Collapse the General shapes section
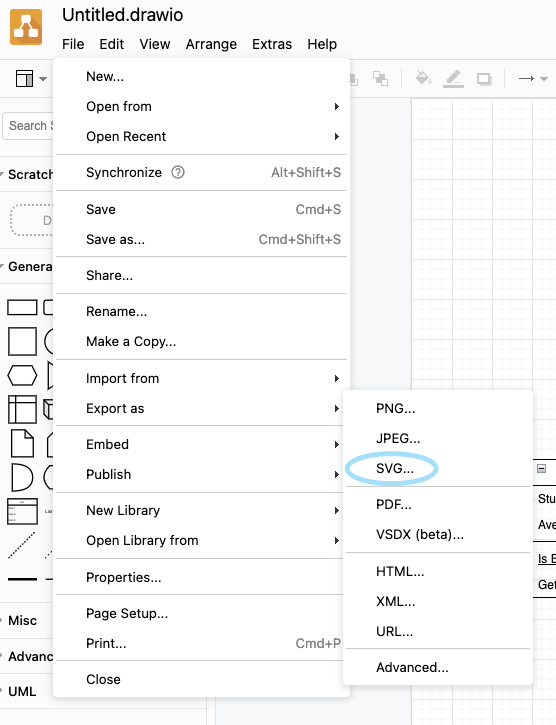 [28, 267]
